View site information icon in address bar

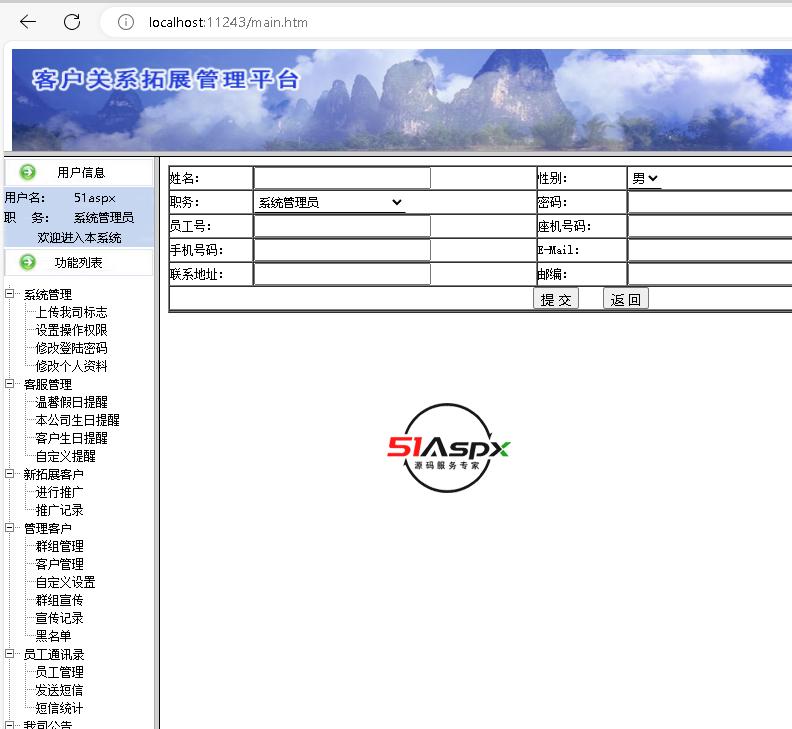pyautogui.click(x=126, y=22)
